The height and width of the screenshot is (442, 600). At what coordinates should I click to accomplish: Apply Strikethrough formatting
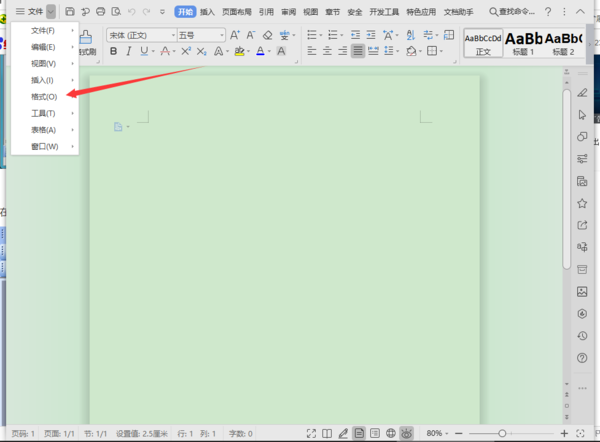(x=165, y=51)
